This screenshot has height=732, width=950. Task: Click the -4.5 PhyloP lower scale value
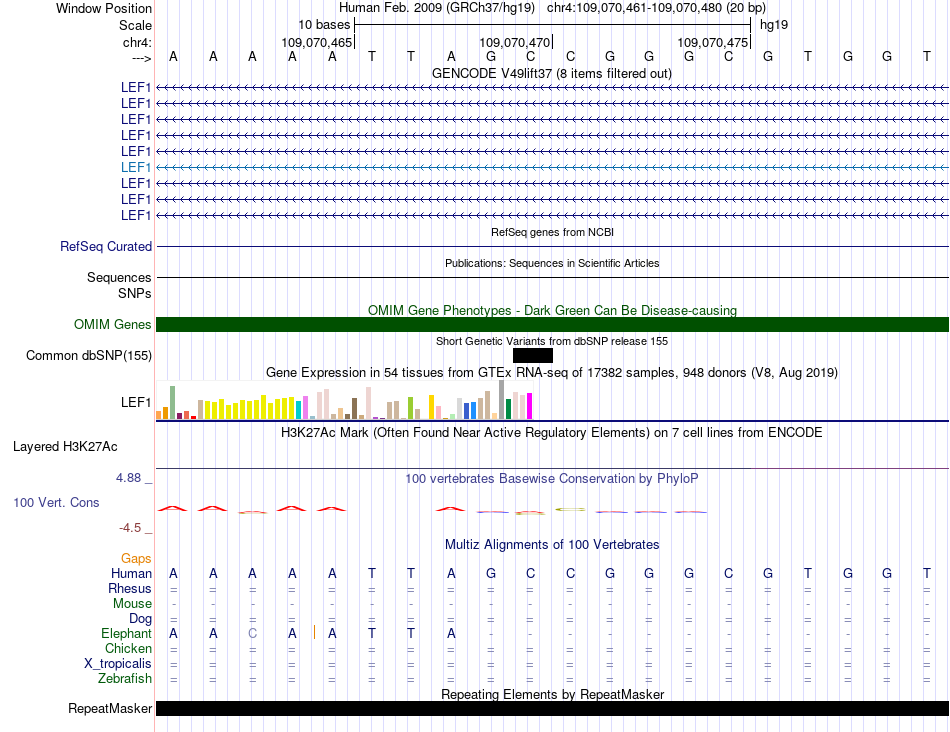pos(130,528)
